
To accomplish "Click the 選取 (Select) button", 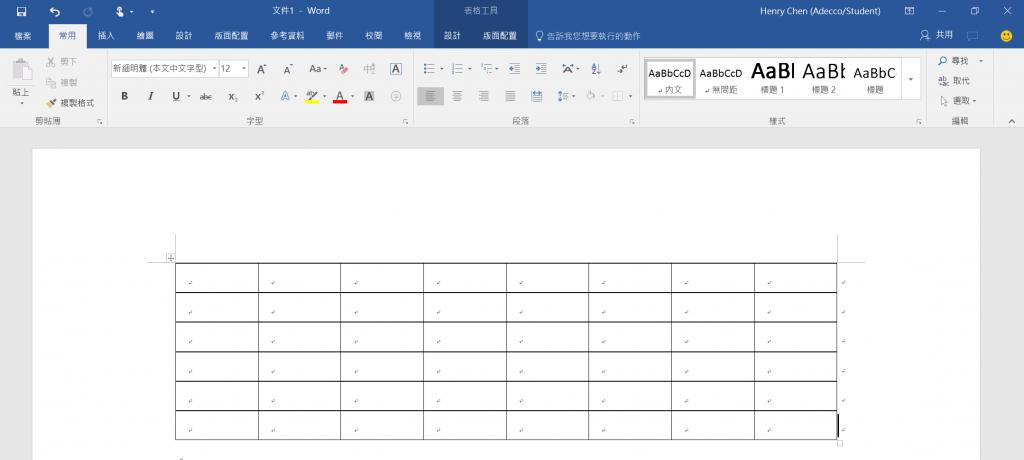I will pos(958,101).
